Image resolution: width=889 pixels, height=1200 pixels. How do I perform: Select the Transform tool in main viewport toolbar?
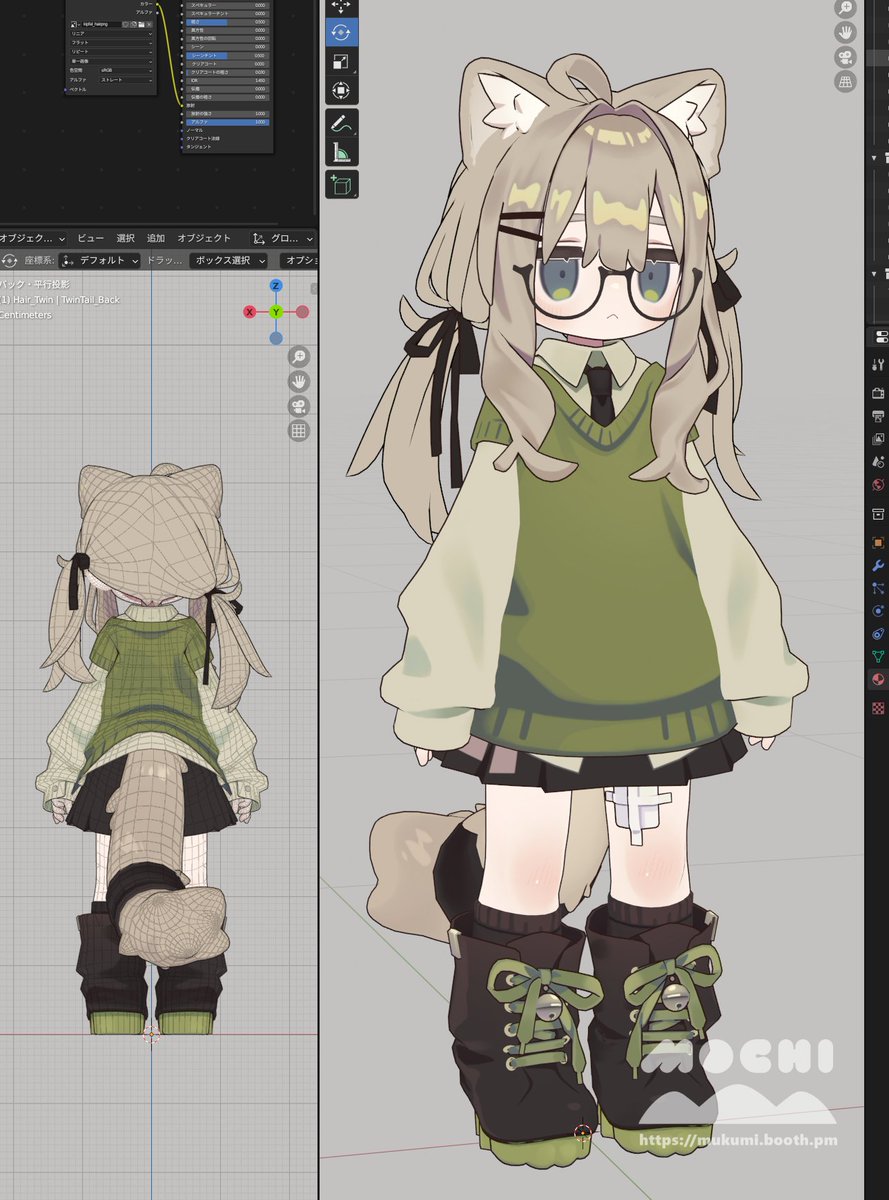[x=341, y=92]
